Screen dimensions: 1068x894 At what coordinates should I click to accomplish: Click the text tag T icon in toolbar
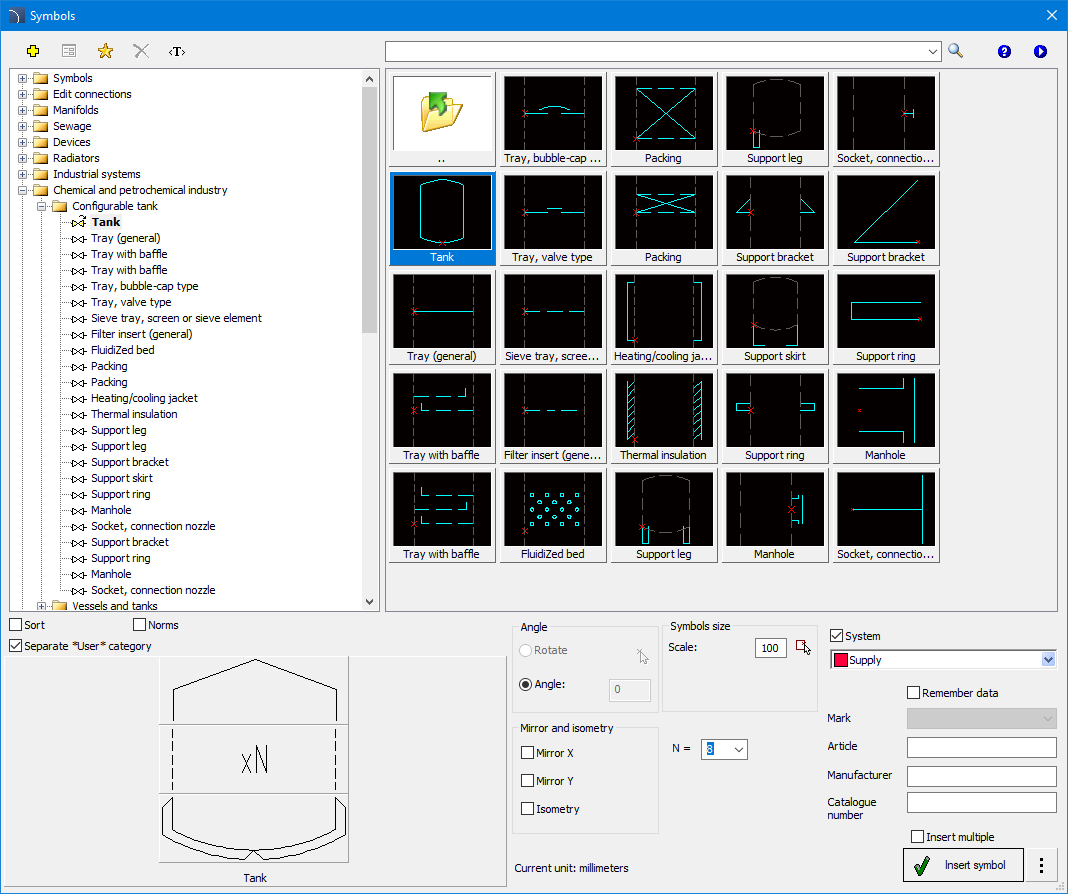177,51
